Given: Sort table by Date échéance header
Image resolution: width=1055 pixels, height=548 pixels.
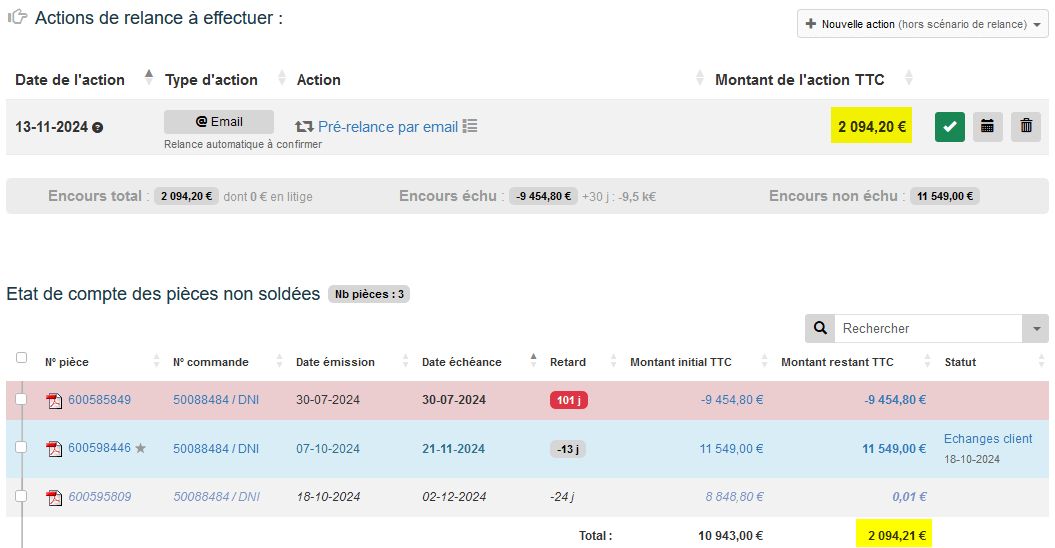Looking at the screenshot, I should point(461,362).
